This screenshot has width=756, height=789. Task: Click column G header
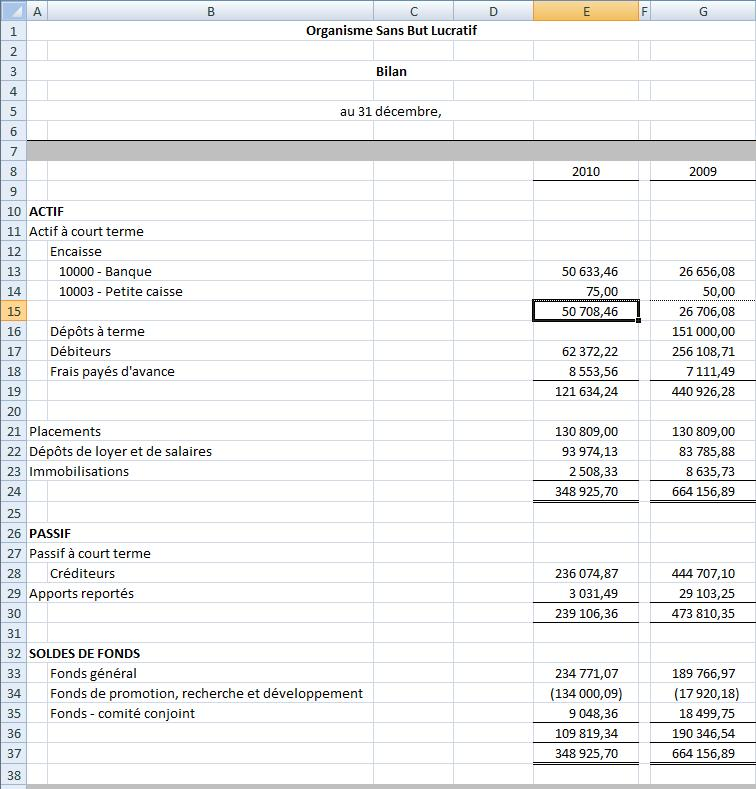[703, 11]
